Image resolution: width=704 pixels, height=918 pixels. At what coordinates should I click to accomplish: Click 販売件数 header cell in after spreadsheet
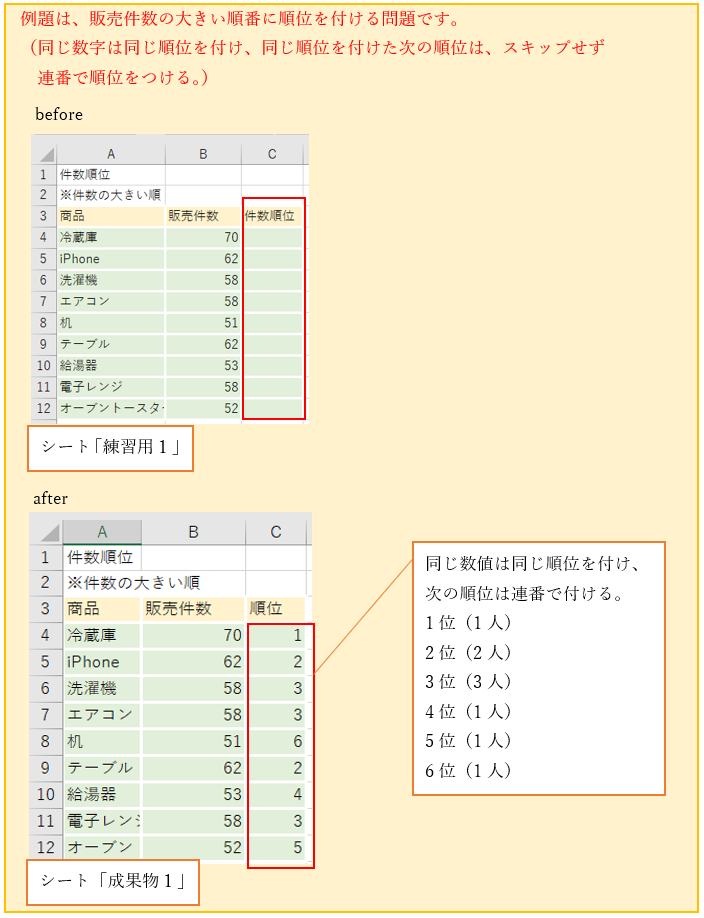(192, 608)
